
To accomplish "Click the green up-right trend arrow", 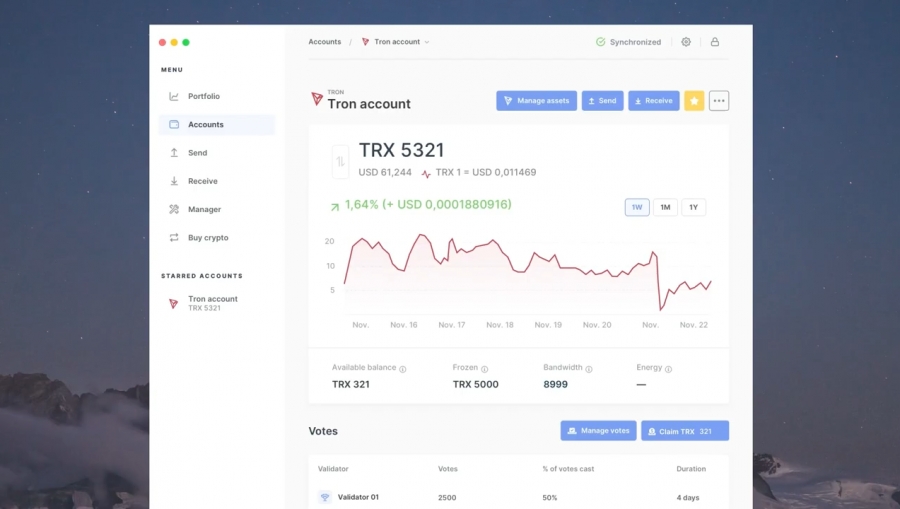I will [335, 207].
